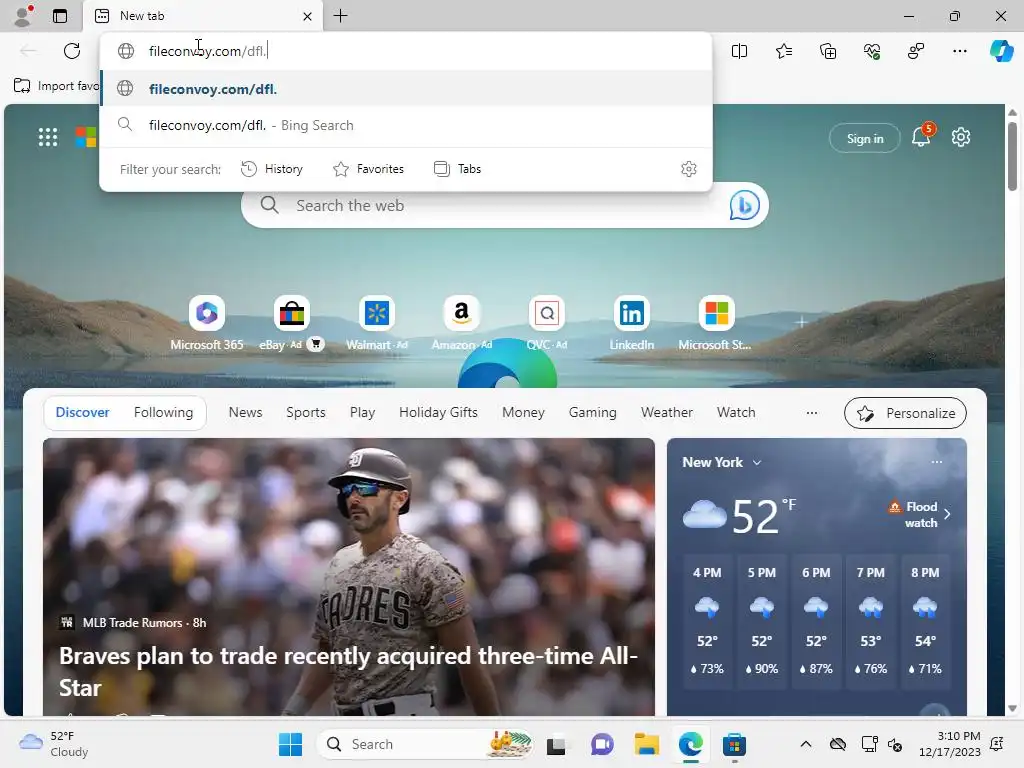
Task: Open News feed category
Action: tap(246, 413)
